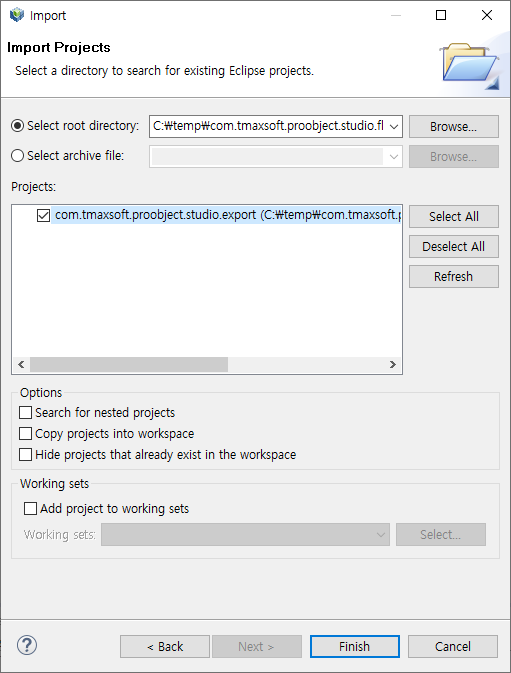Click the horizontal scrollbar left arrow
511x673 pixels.
point(21,364)
